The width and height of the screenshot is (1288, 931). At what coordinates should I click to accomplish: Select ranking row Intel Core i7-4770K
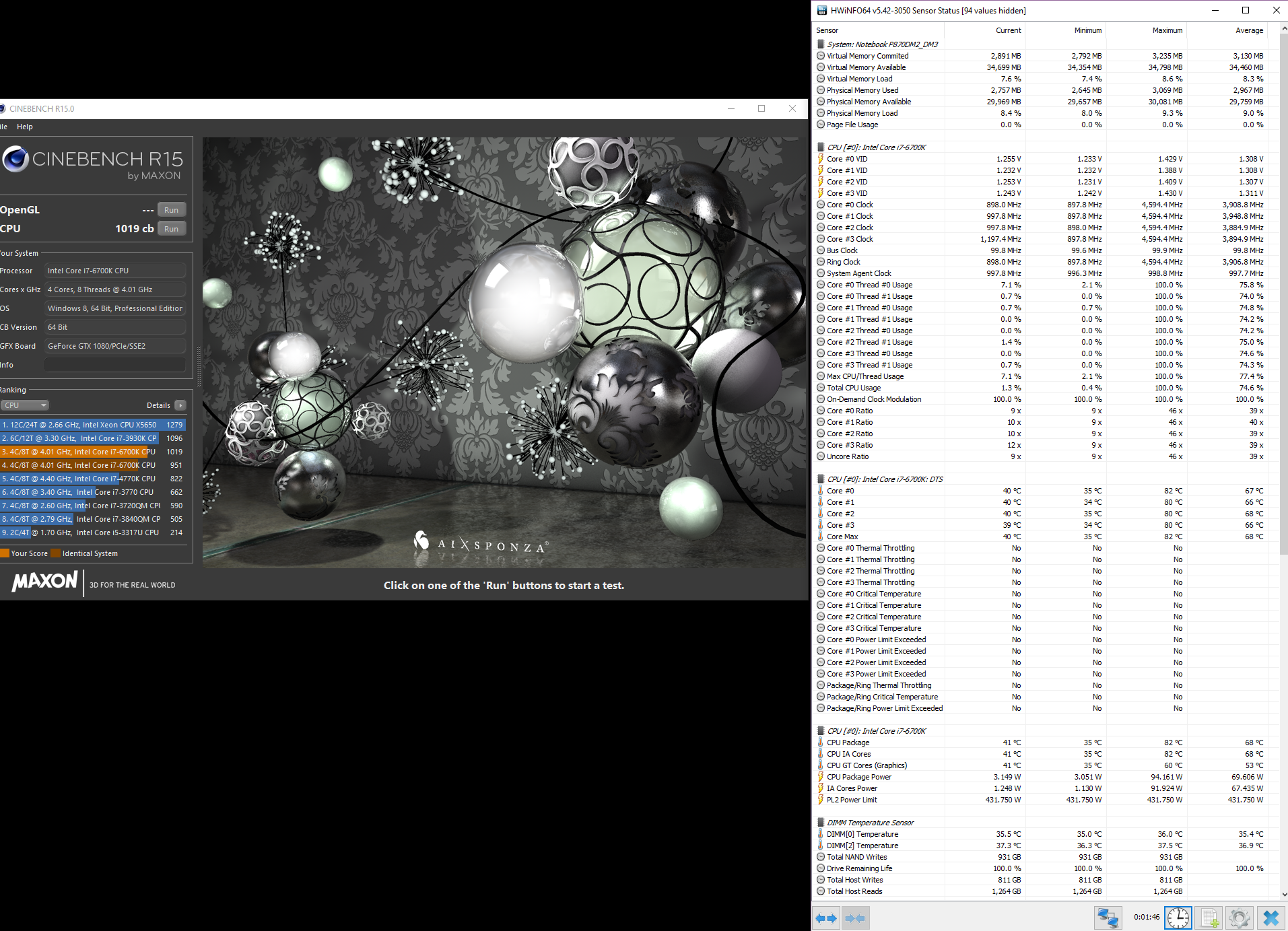point(93,479)
